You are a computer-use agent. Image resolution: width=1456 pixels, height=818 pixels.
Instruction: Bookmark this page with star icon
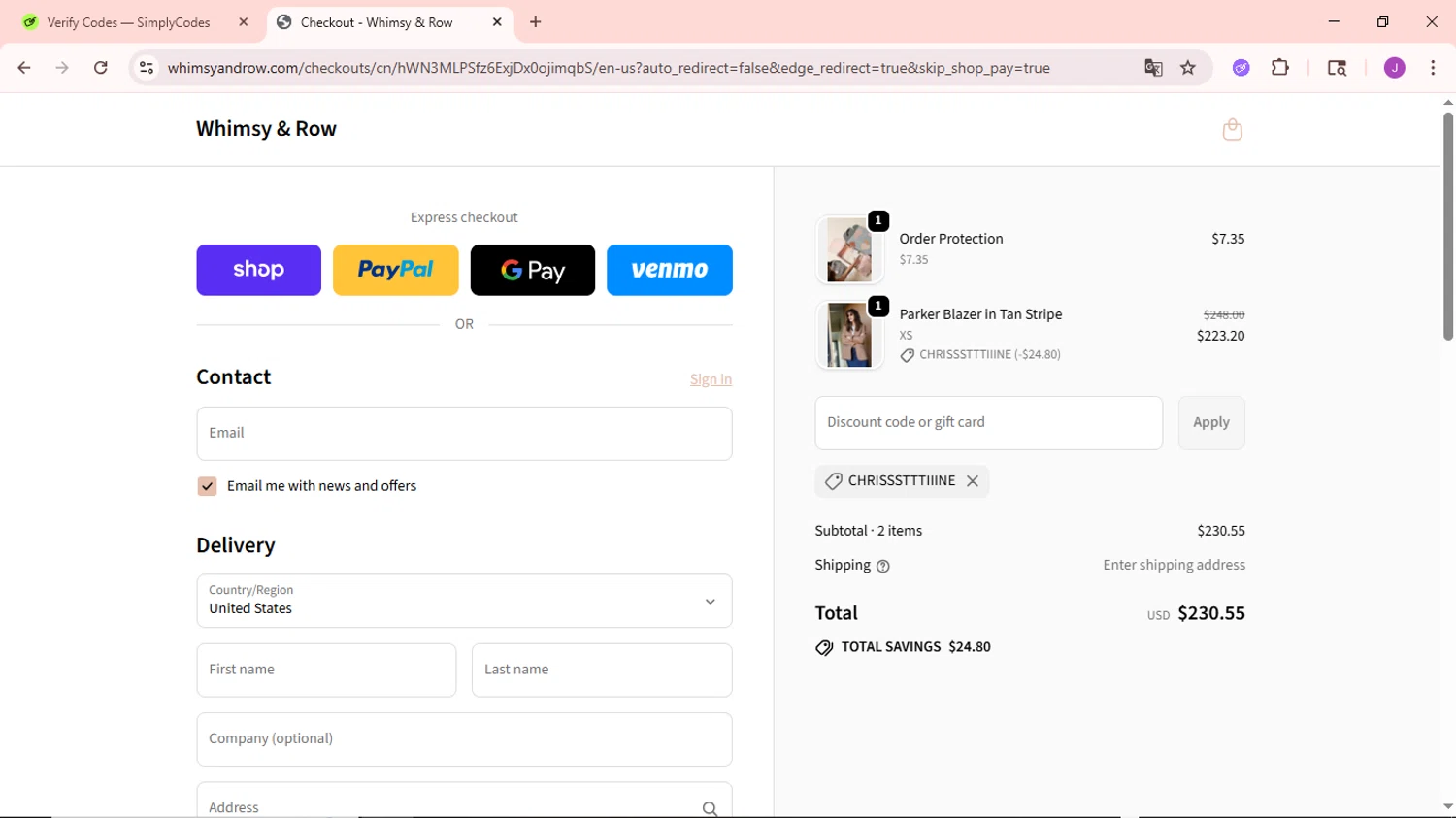tap(1188, 68)
